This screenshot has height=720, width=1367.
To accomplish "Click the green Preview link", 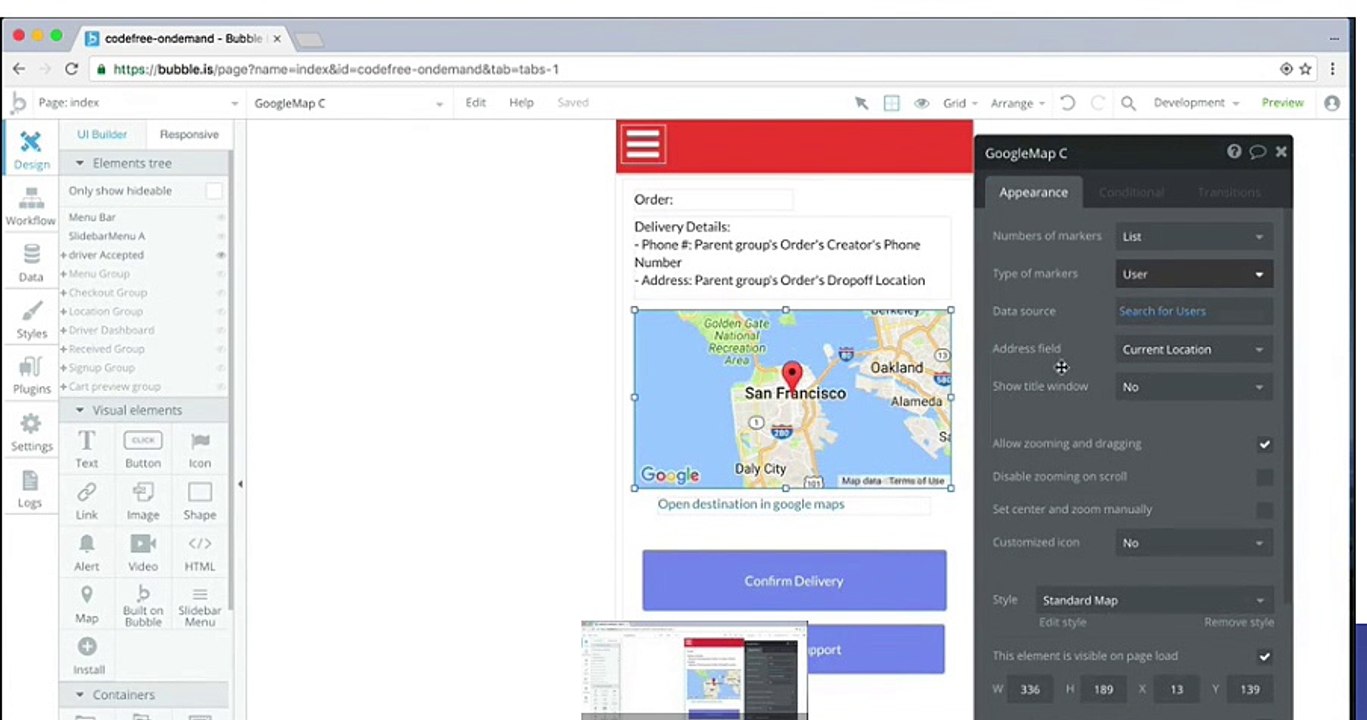I will point(1282,103).
